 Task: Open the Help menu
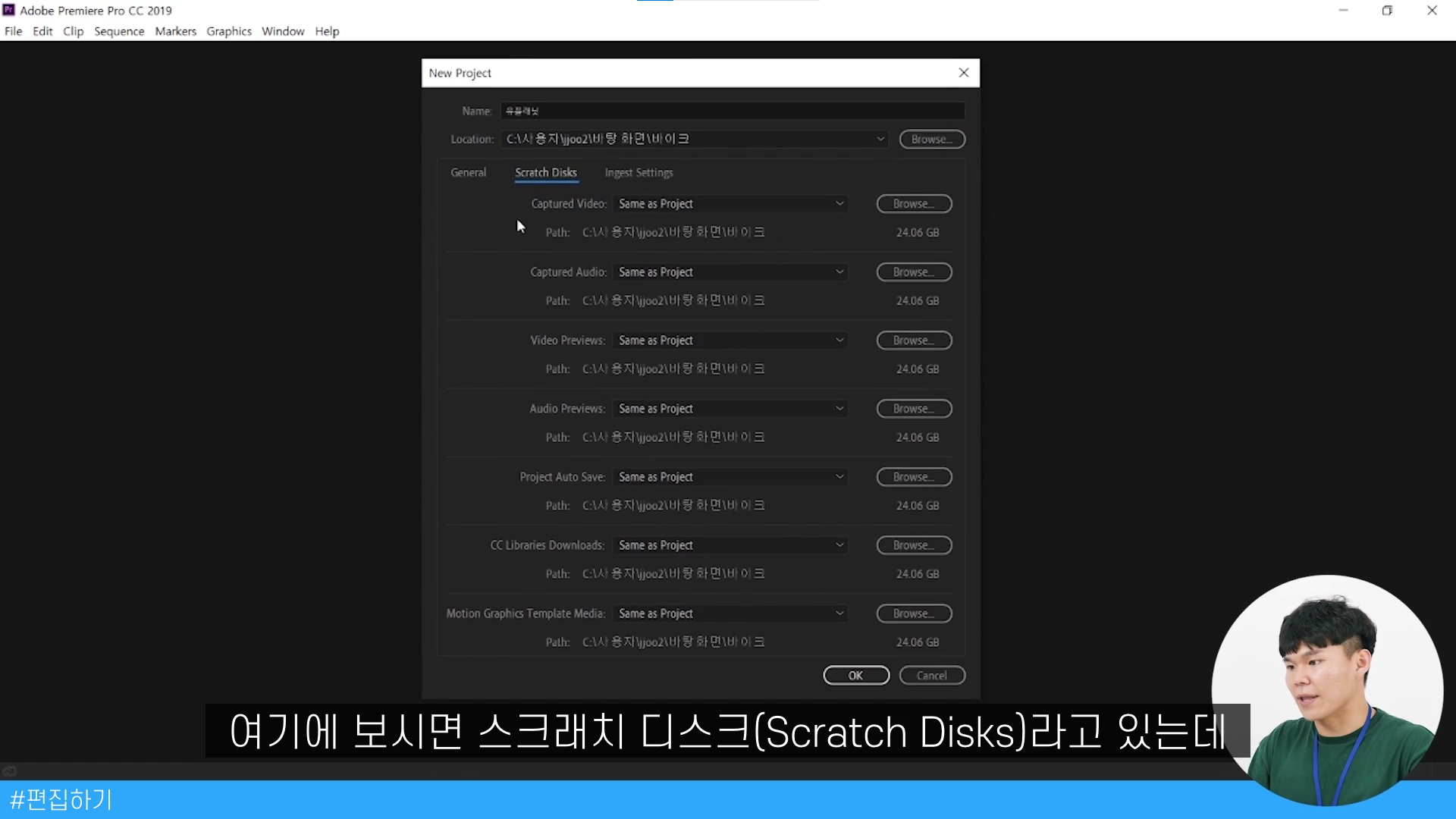pyautogui.click(x=327, y=31)
